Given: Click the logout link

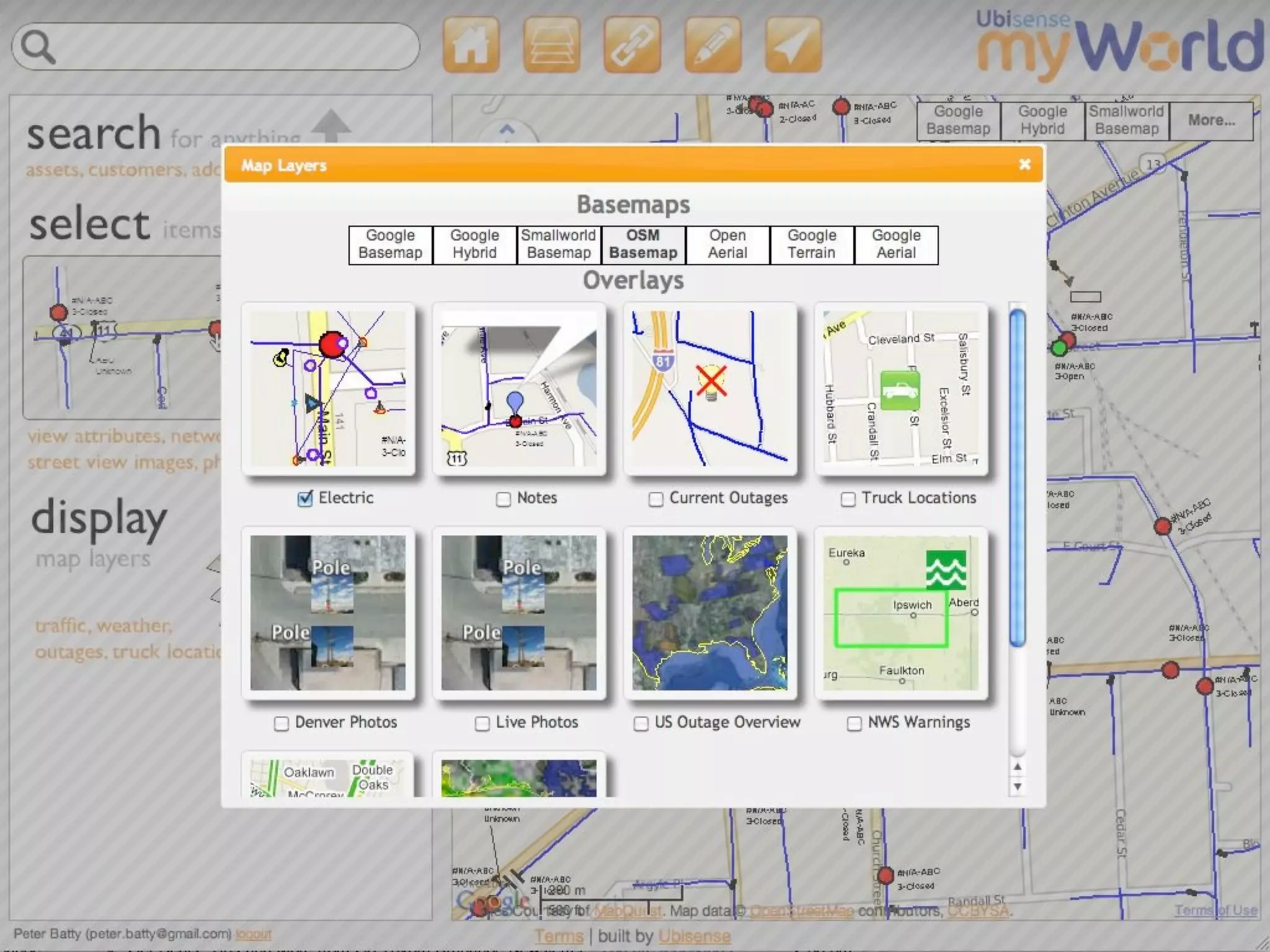Looking at the screenshot, I should tap(254, 933).
